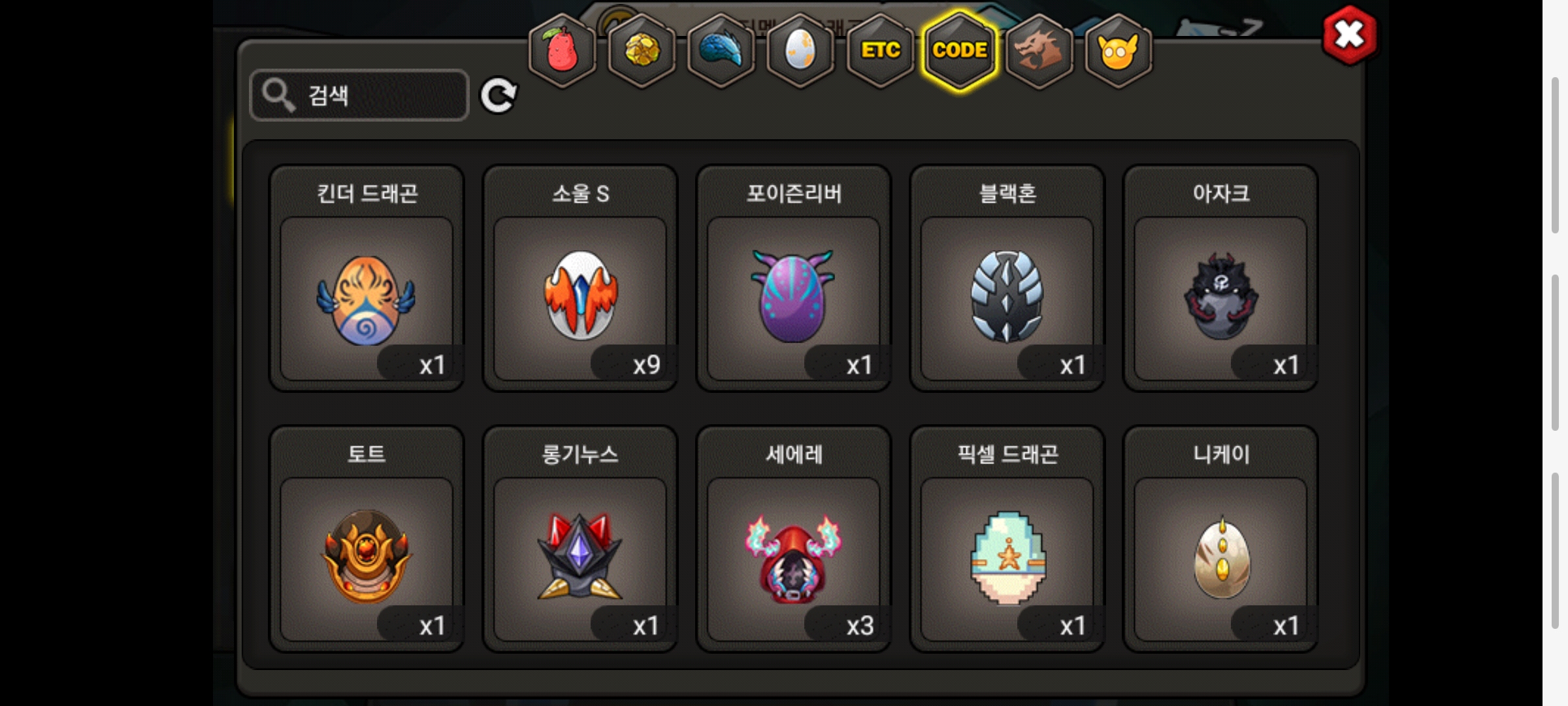The image size is (1568, 706).
Task: Select the 토트 egg item
Action: click(x=367, y=539)
